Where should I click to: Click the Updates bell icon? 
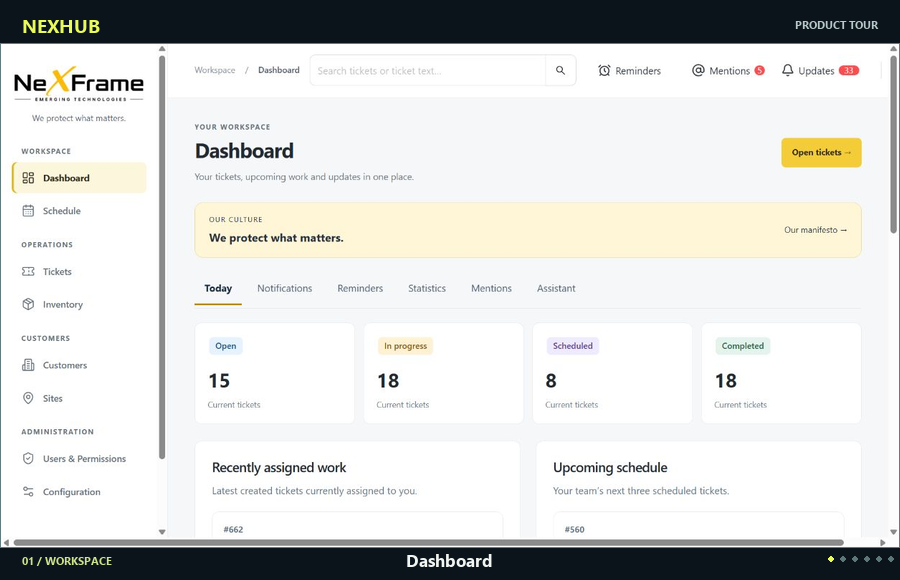click(x=788, y=70)
